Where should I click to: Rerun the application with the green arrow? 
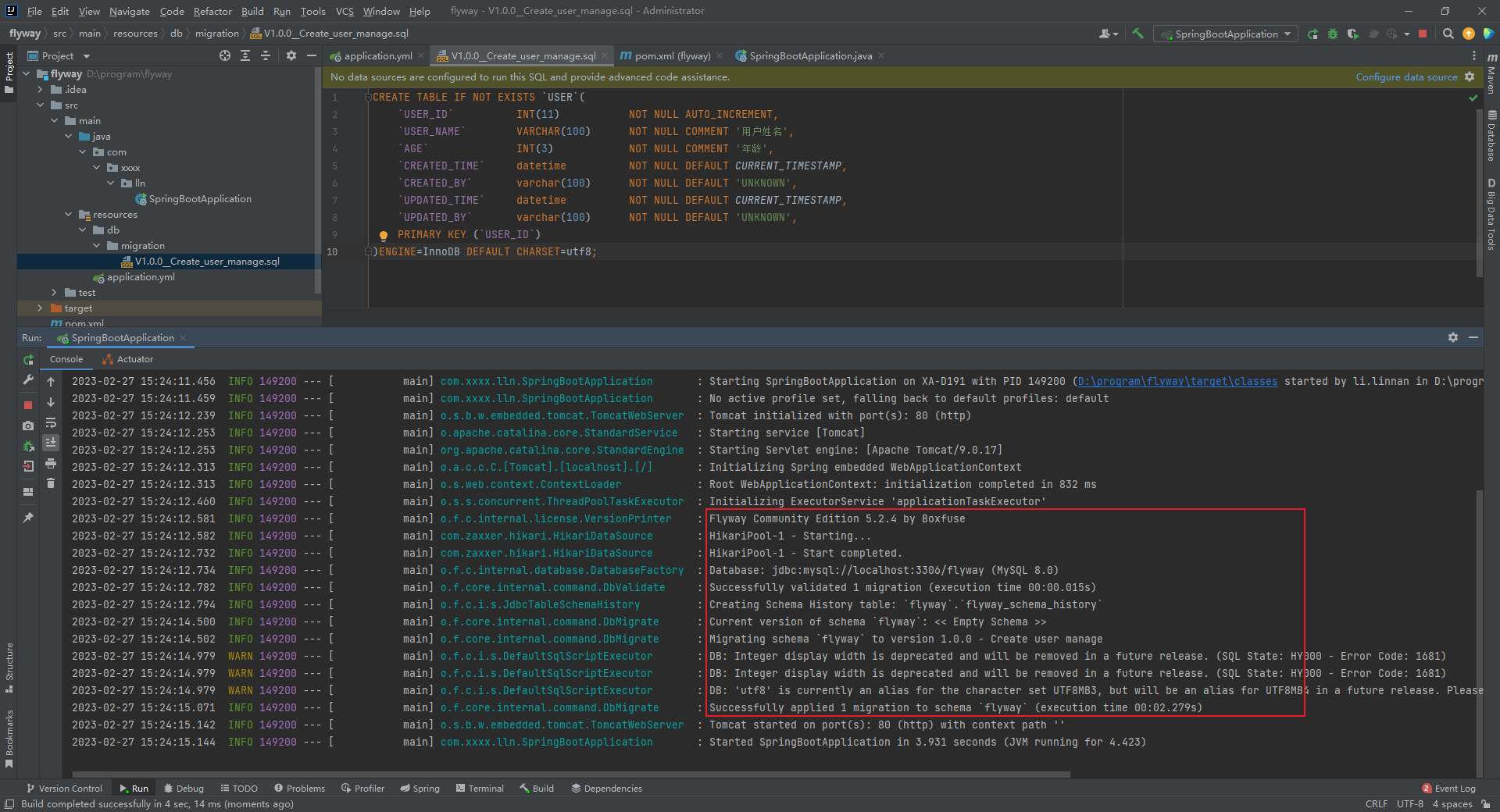(x=28, y=360)
